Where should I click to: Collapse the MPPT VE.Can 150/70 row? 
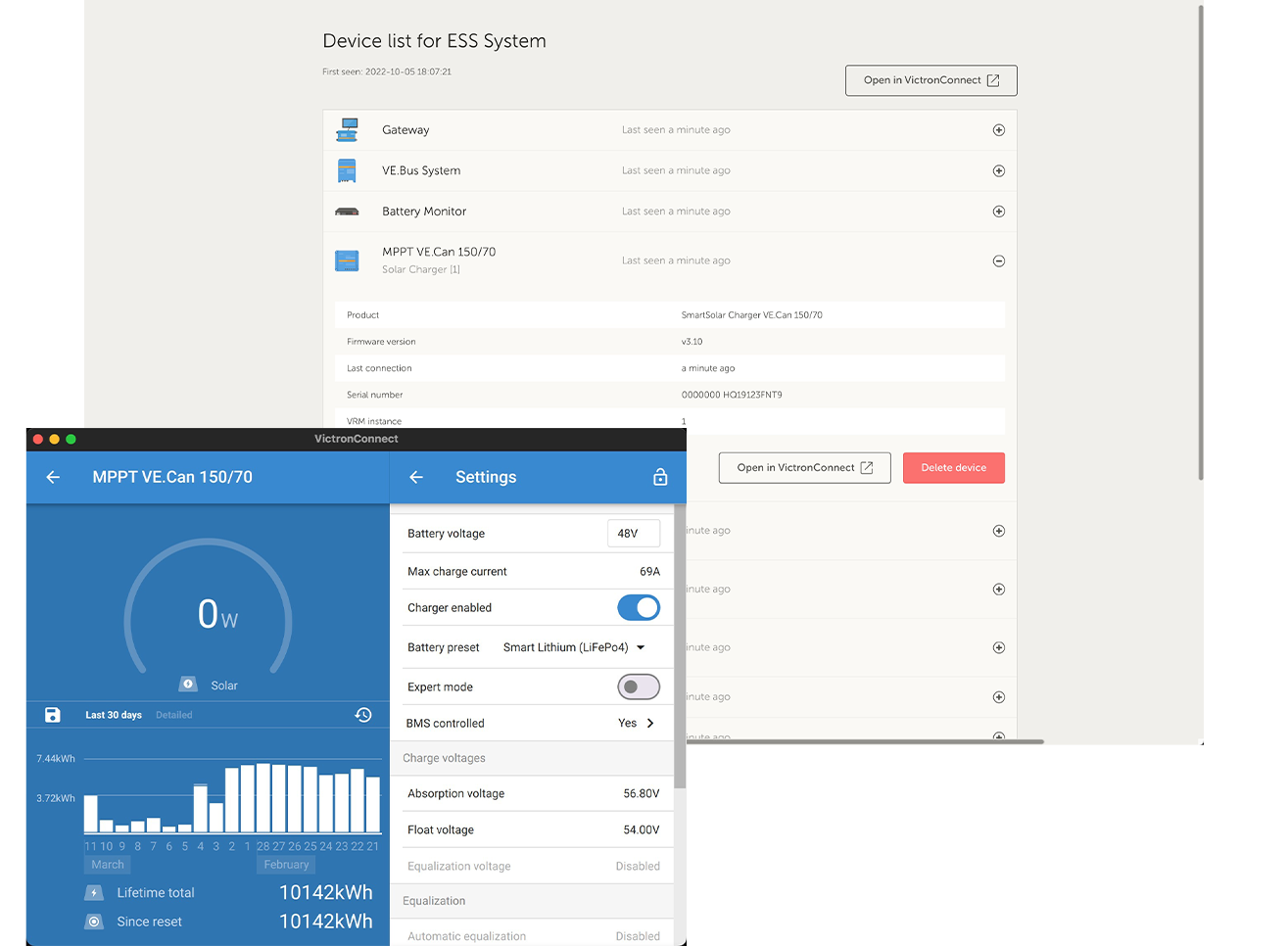pyautogui.click(x=999, y=260)
